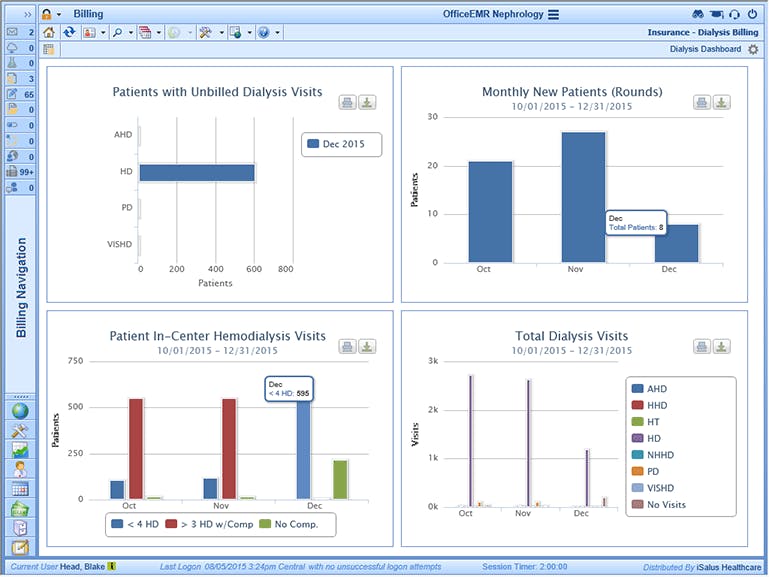Toggle the HT series in legend
The image size is (769, 577).
[645, 422]
